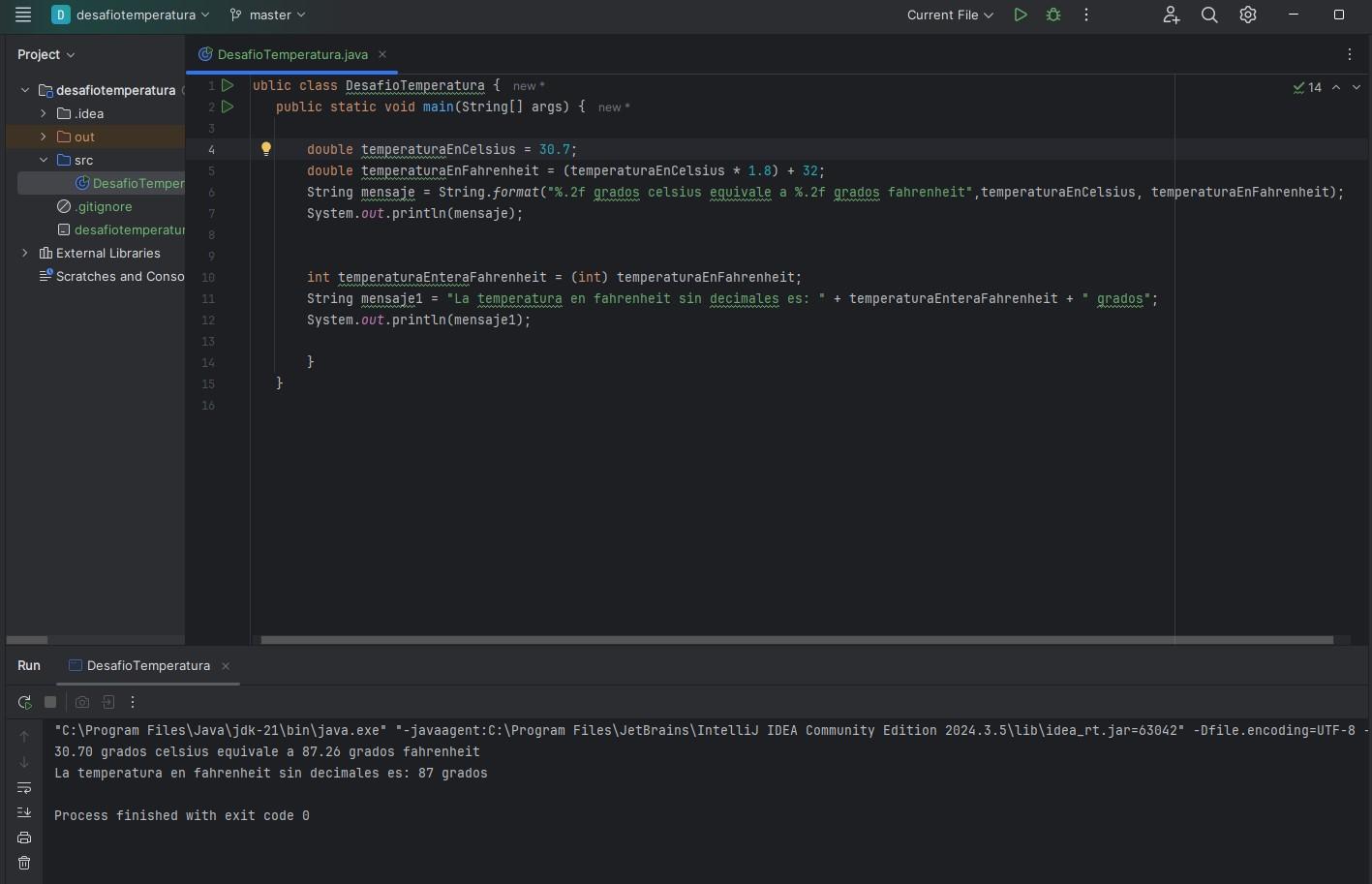Clear console with trash icon
Screen dimensions: 1372x884
pyautogui.click(x=24, y=863)
